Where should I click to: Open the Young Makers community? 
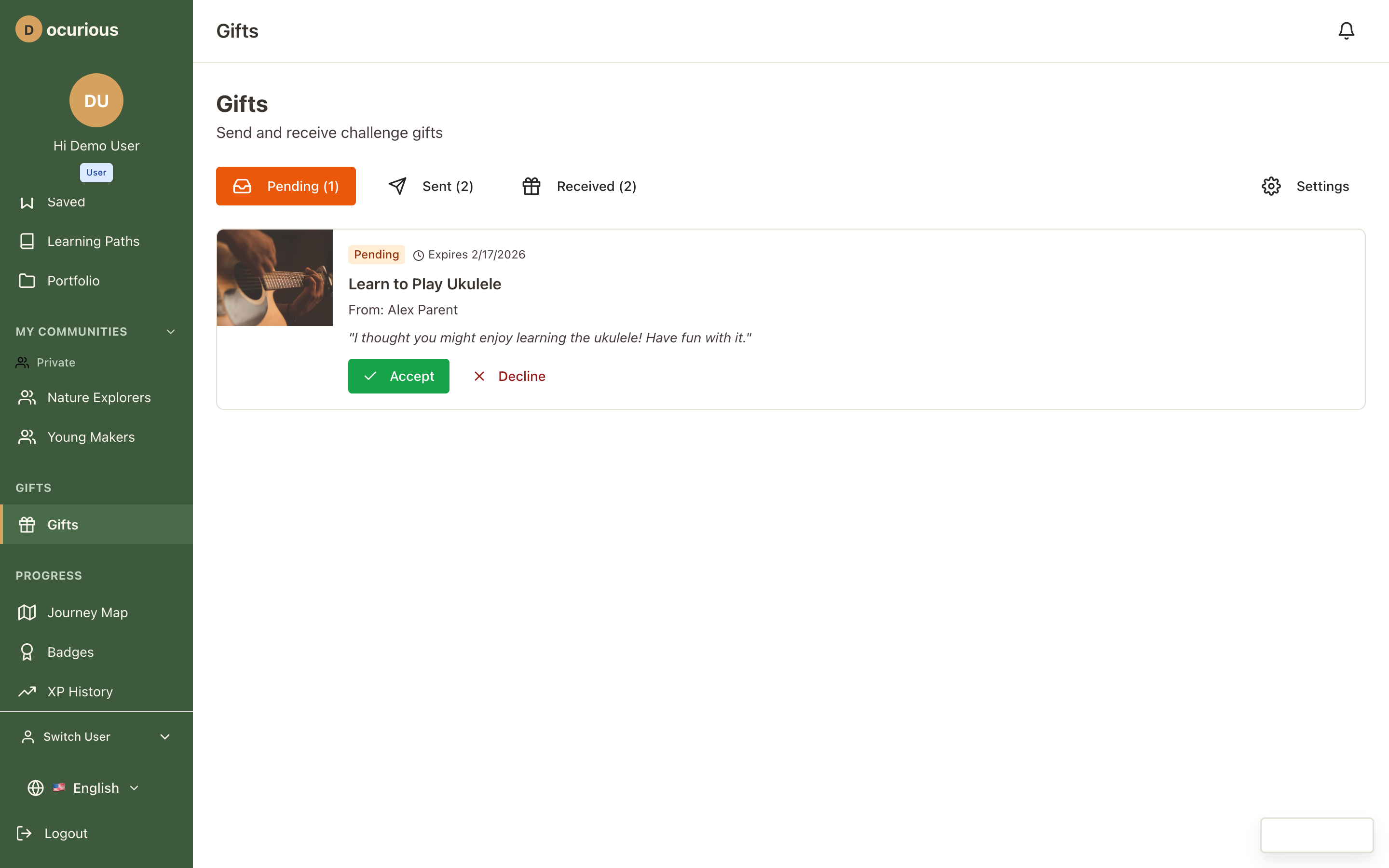pos(91,437)
